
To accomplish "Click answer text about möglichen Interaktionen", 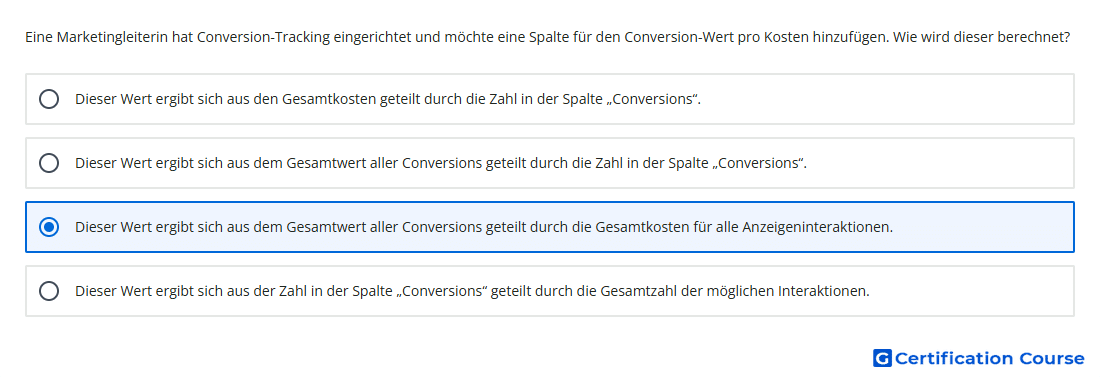I will tap(472, 291).
